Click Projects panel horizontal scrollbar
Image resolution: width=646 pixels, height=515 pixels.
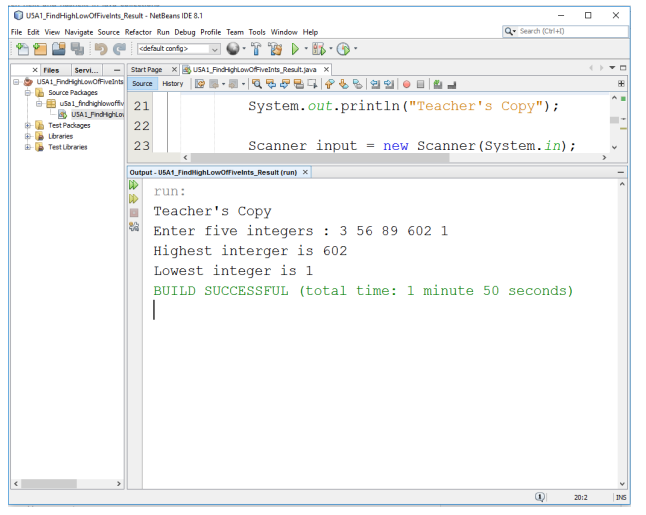tap(49, 483)
